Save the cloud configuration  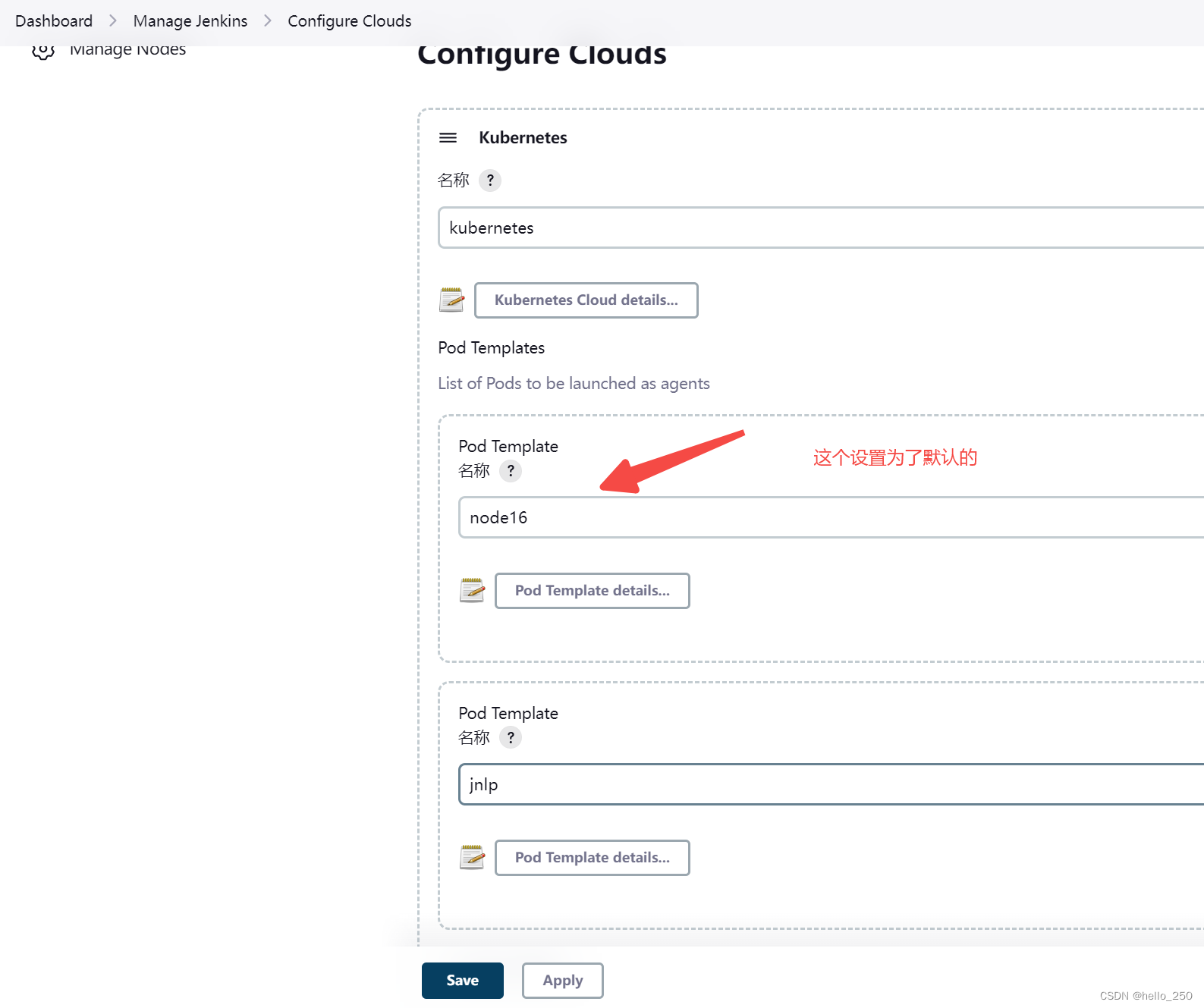(463, 981)
